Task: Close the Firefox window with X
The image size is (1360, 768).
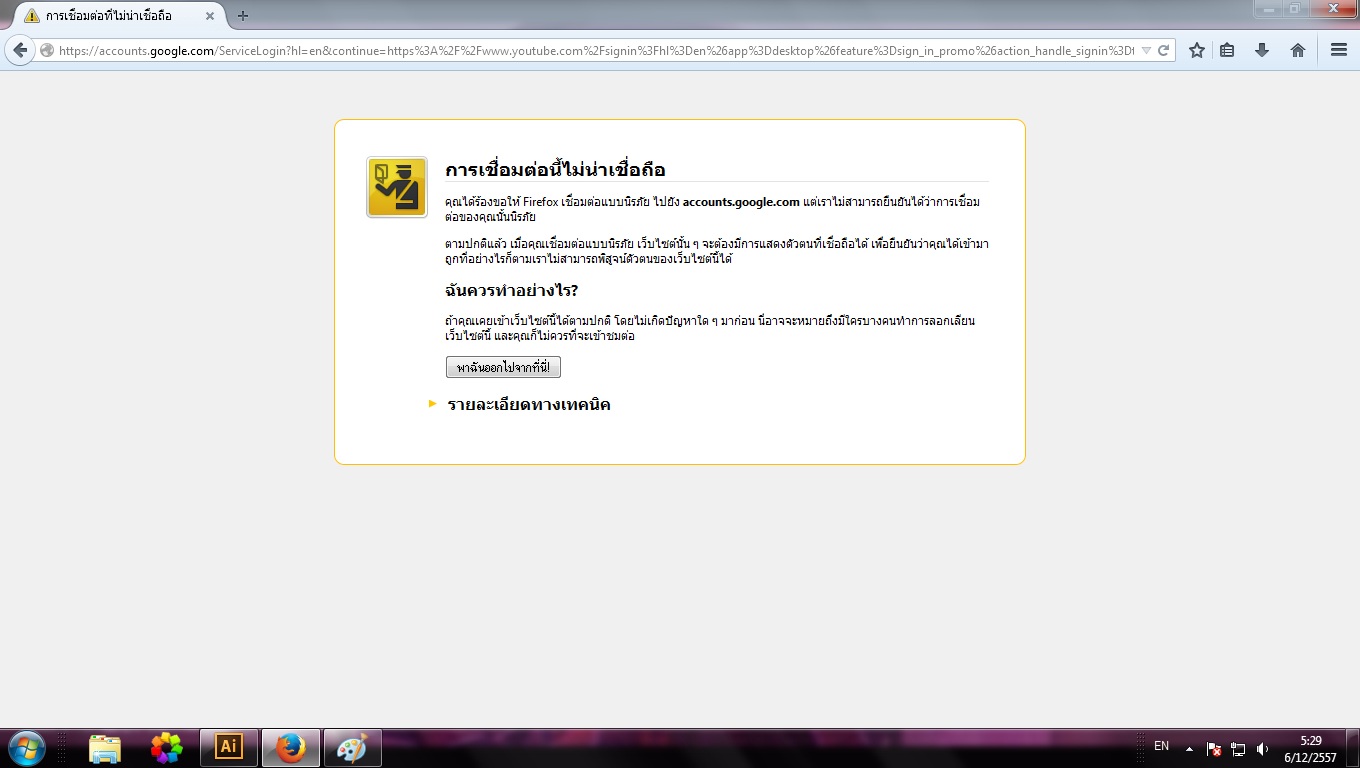Action: 1332,8
